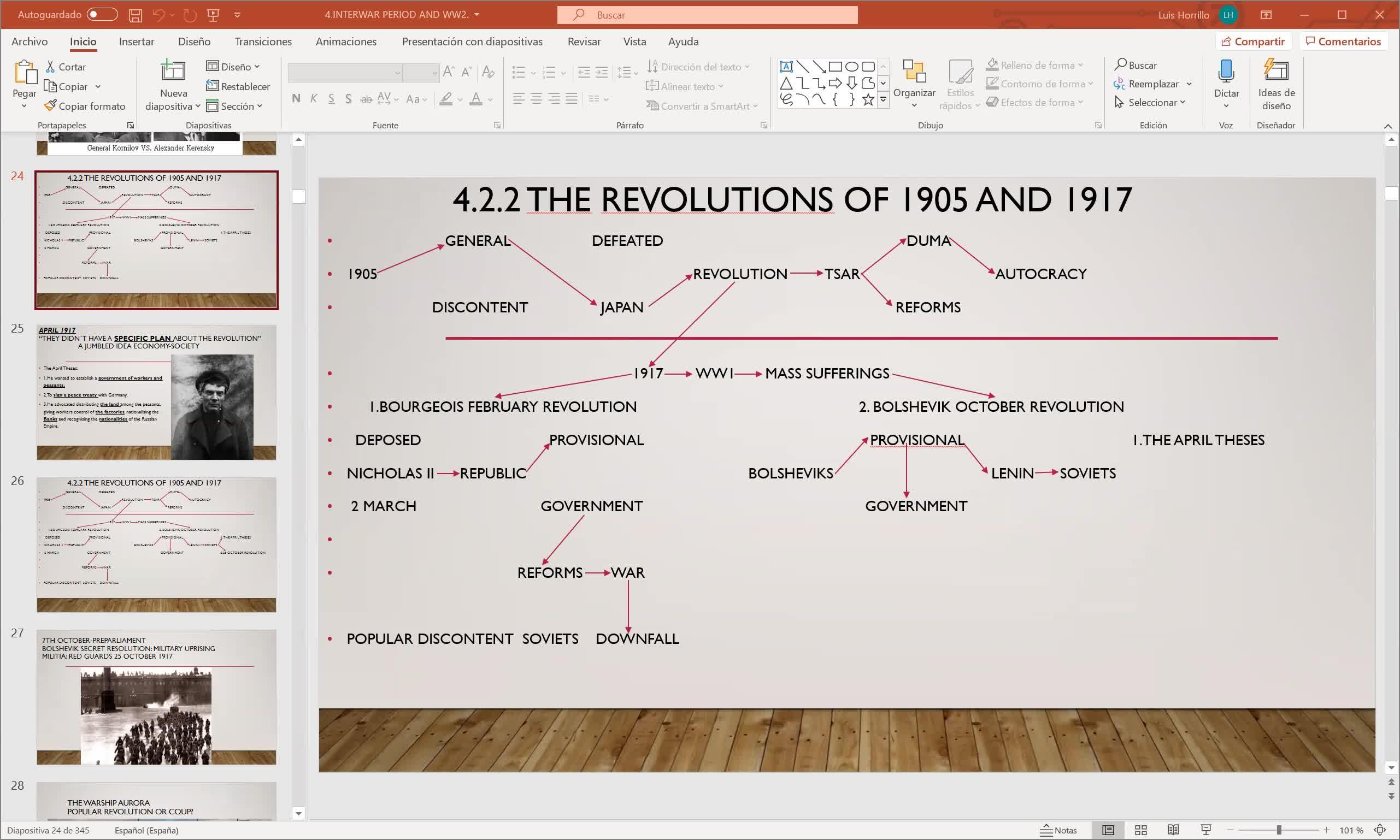
Task: Toggle the Notas pane
Action: (1058, 830)
